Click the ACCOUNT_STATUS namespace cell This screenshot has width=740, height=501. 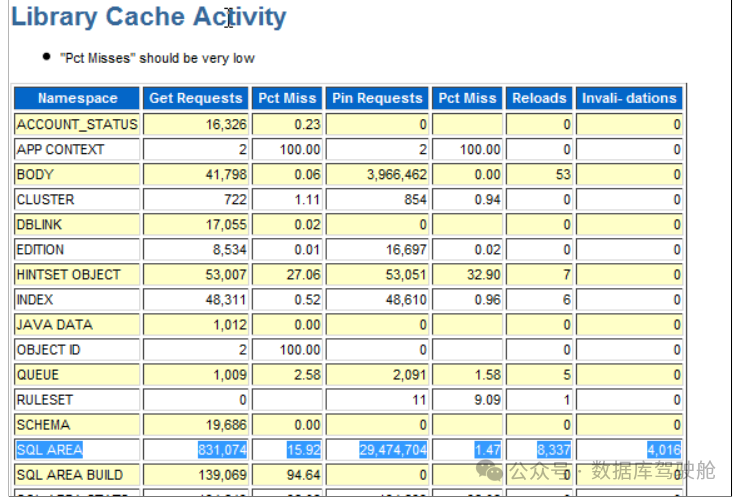[77, 125]
